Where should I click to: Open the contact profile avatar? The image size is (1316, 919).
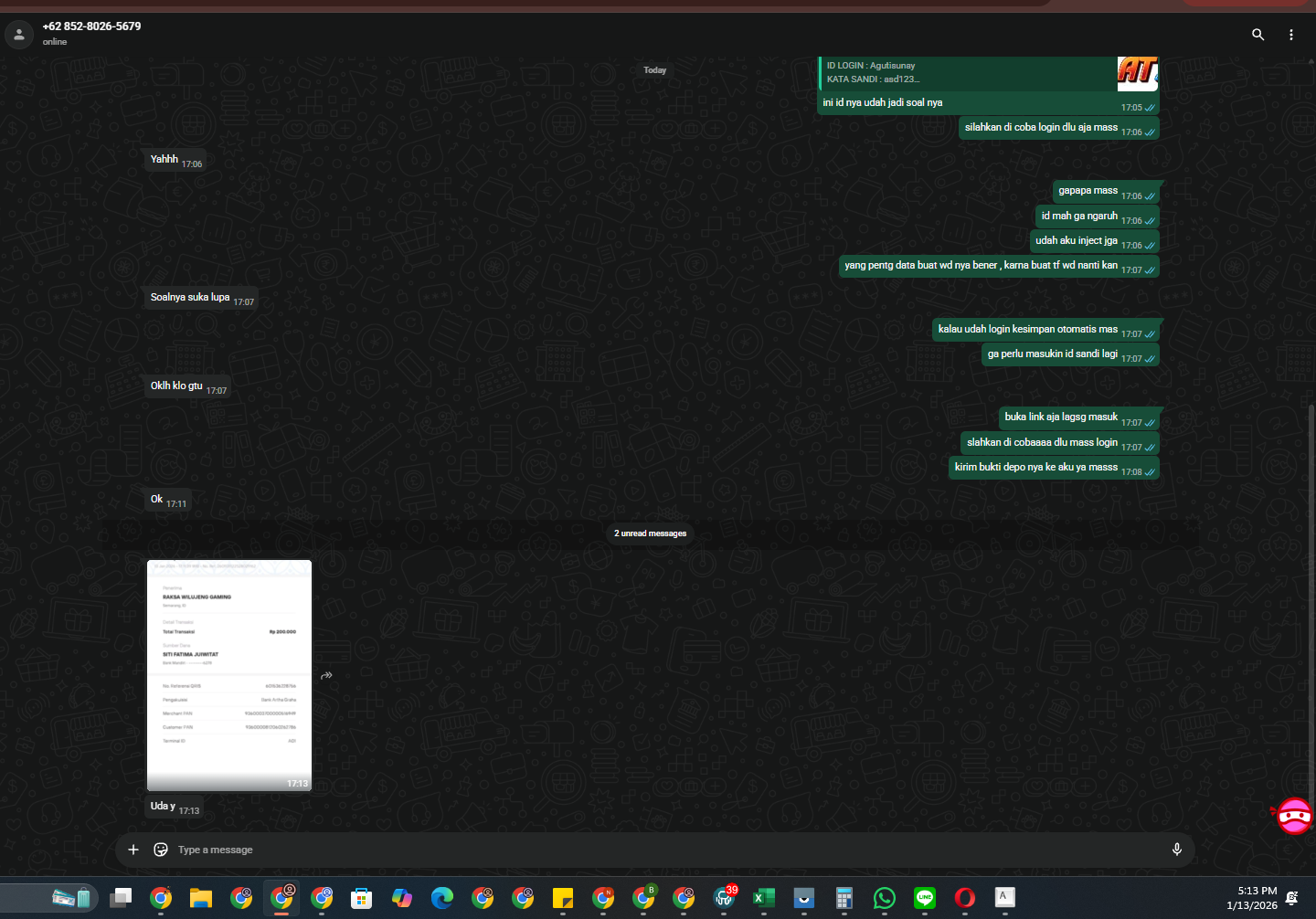(19, 35)
